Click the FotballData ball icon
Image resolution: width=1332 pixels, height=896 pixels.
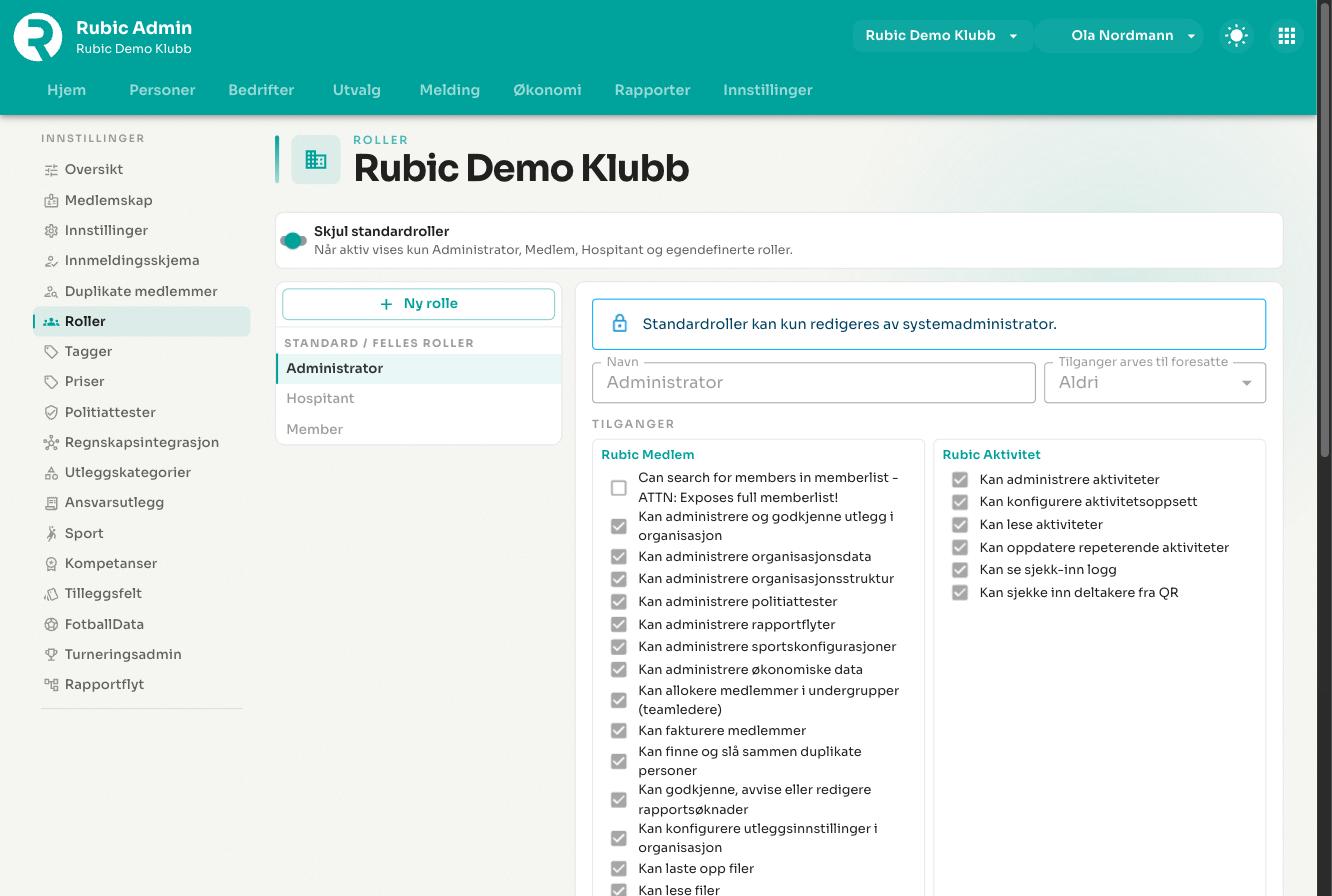click(x=51, y=625)
